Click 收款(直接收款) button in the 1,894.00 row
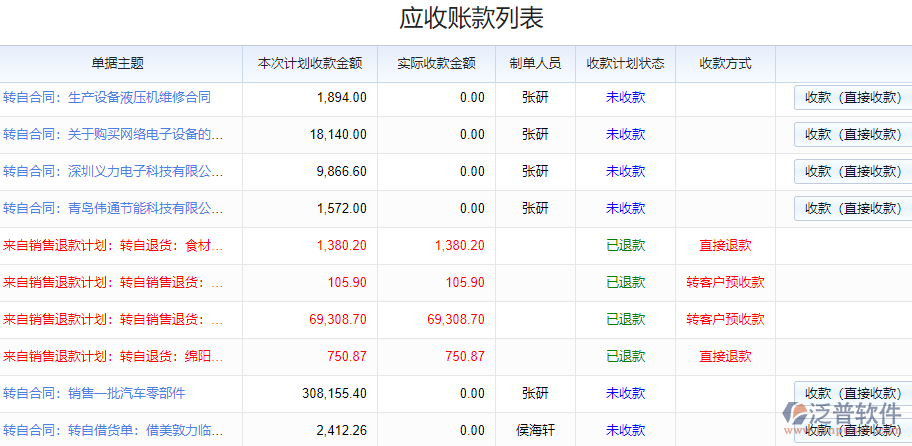 point(852,98)
